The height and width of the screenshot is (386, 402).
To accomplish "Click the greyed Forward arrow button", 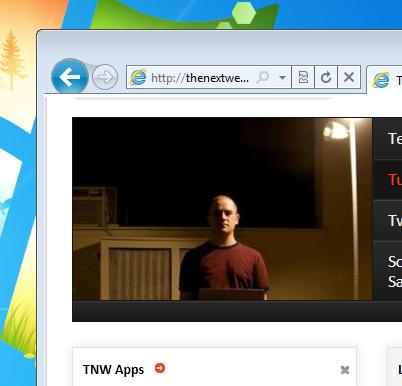I will point(105,77).
